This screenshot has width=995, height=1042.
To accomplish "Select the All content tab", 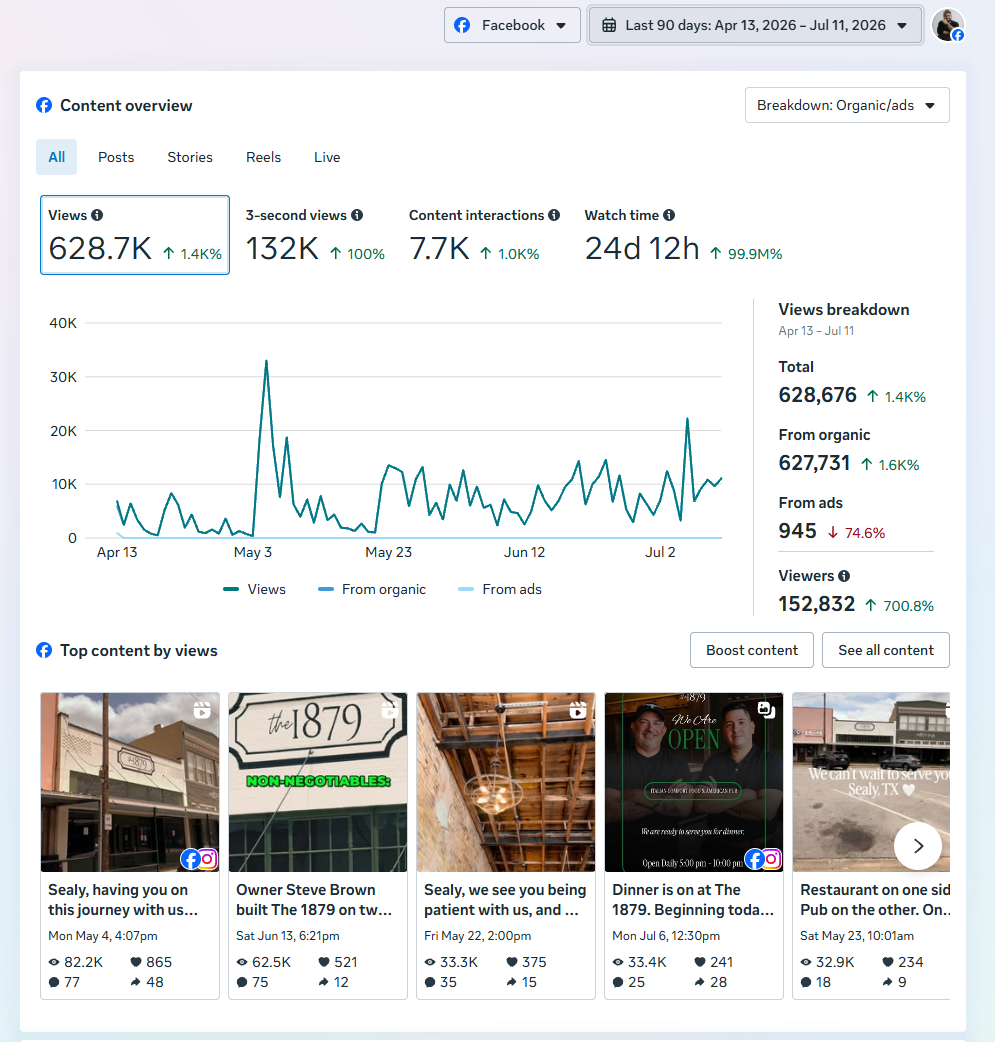I will (56, 157).
